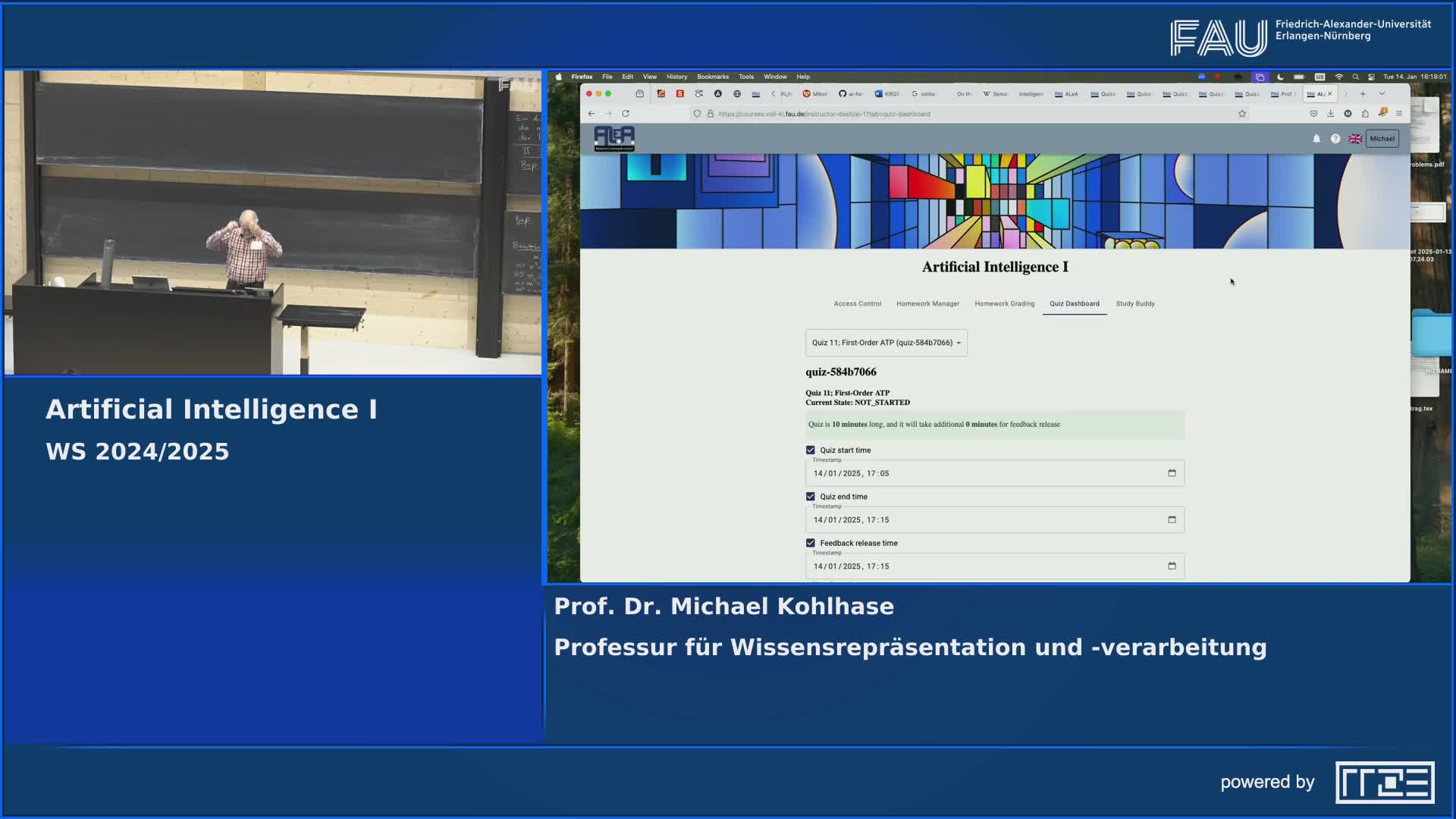Open macOS Spotlight search magnifier

coord(1354,77)
